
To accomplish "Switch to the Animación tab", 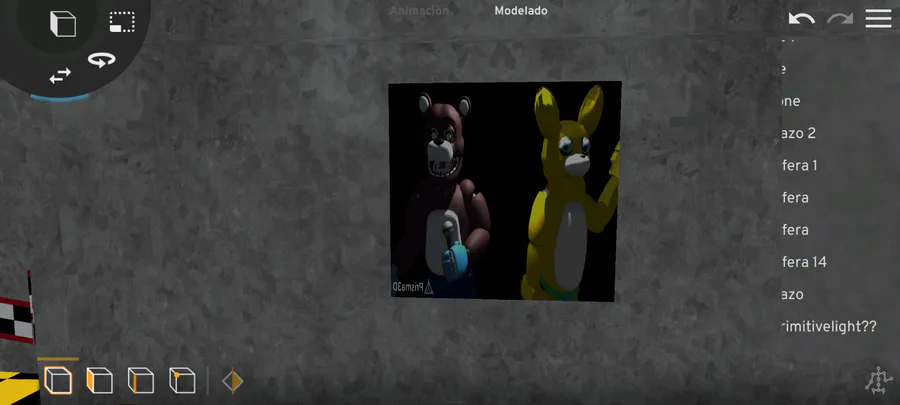I will [x=419, y=11].
